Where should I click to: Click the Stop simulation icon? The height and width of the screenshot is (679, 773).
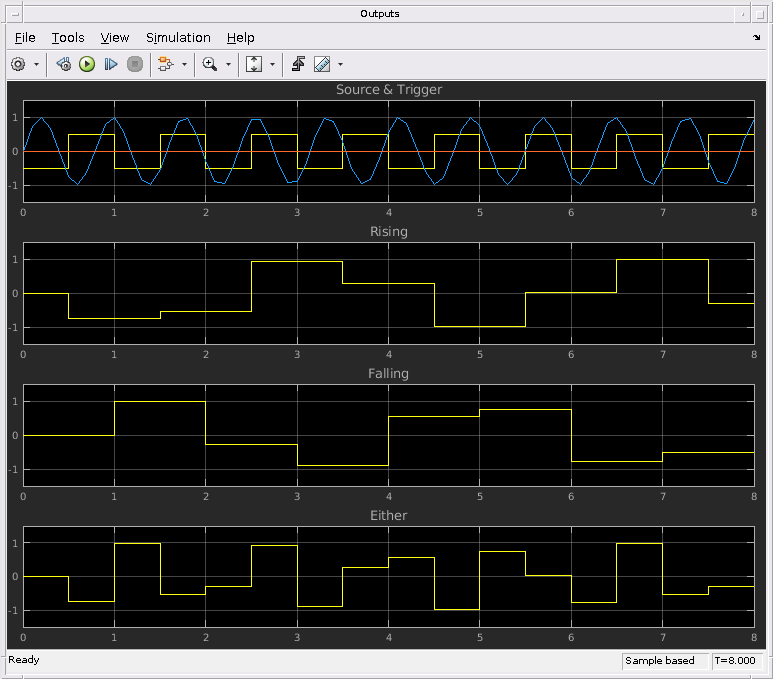[135, 64]
